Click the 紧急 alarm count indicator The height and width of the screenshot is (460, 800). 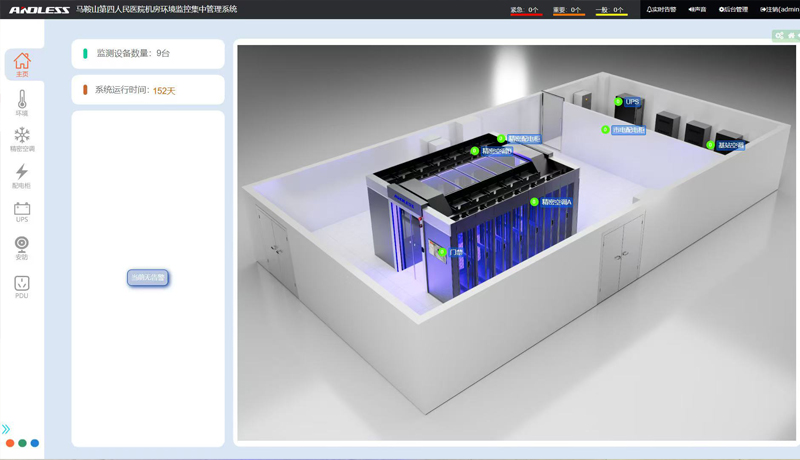(525, 10)
